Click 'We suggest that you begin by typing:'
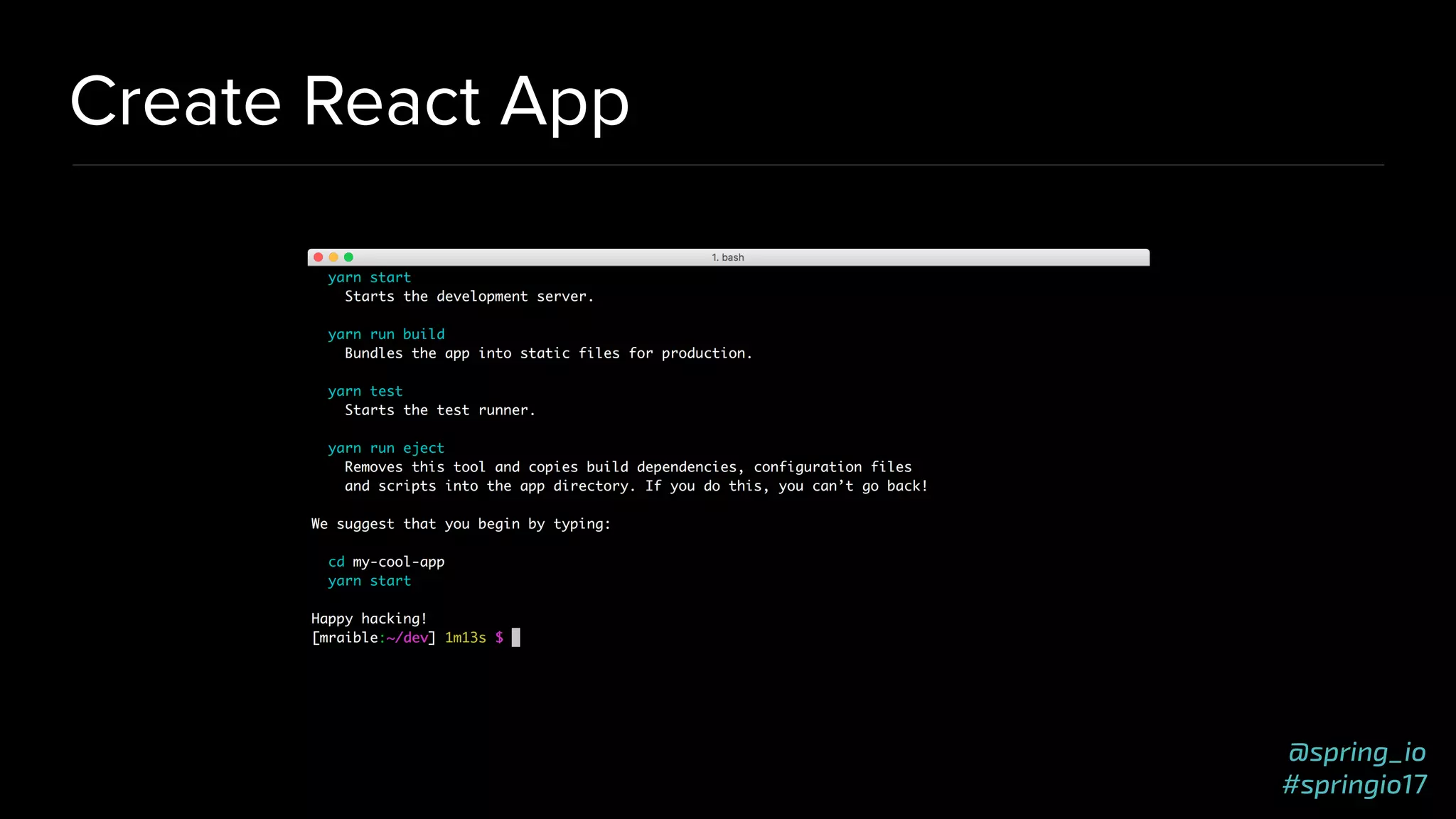Viewport: 1456px width, 819px height. pos(461,524)
